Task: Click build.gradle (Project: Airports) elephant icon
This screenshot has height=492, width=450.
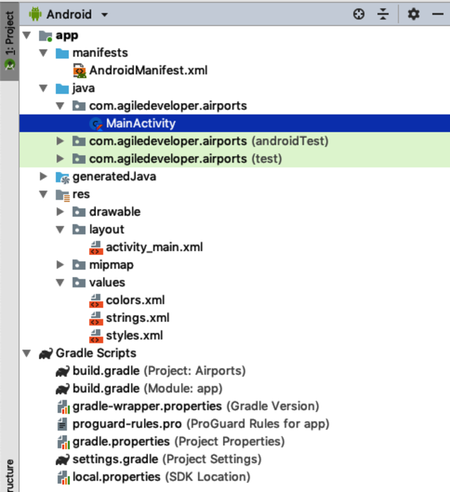Action: [x=62, y=371]
